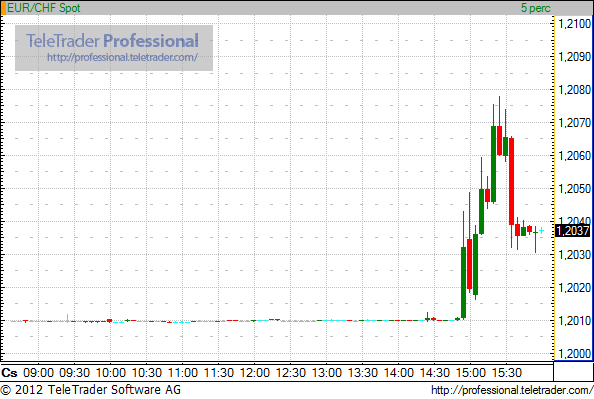Click the Cs day label on time axis

tap(9, 373)
